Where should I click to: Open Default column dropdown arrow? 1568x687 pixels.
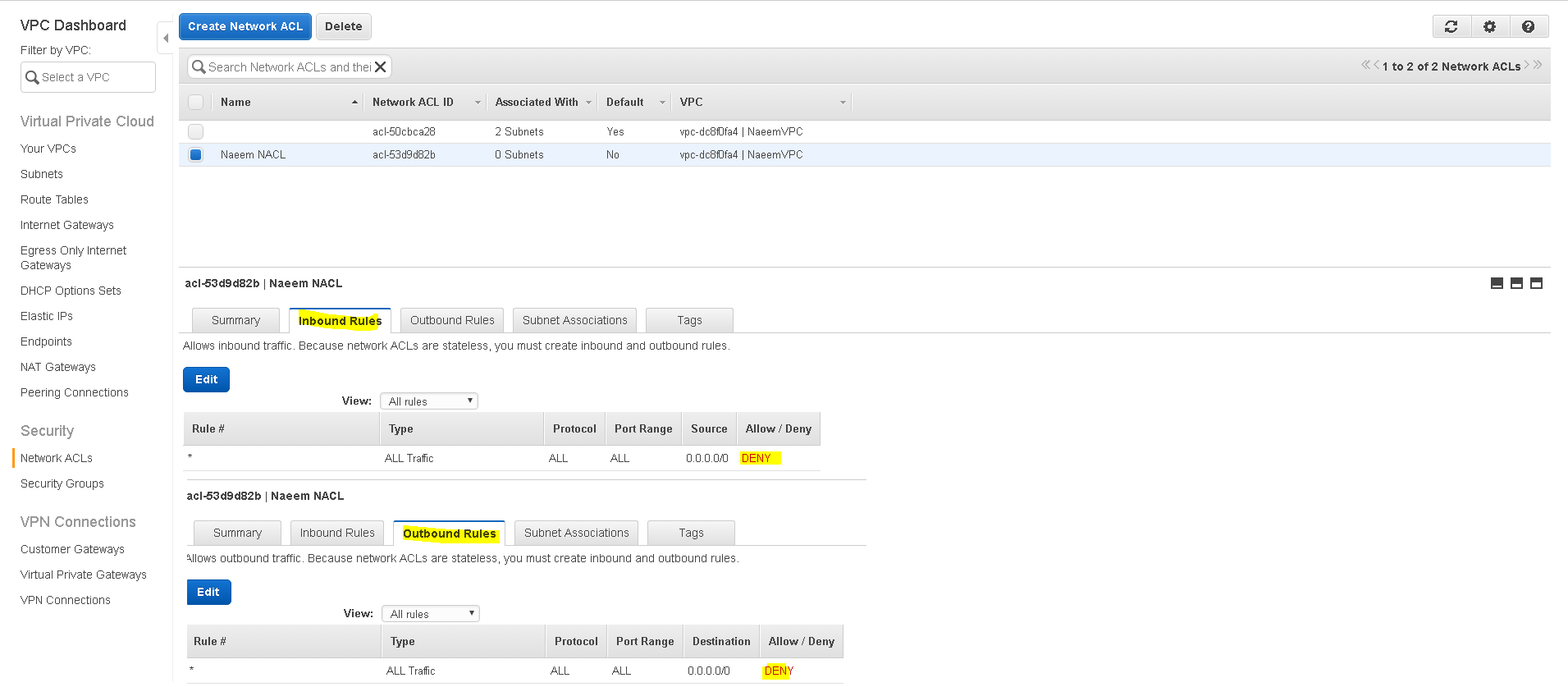pyautogui.click(x=662, y=103)
